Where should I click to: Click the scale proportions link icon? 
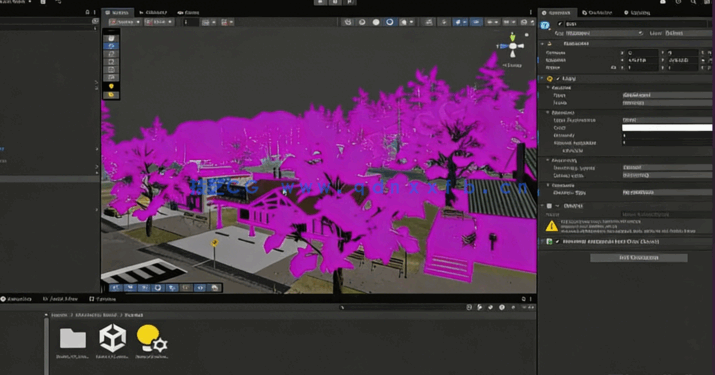click(x=613, y=68)
